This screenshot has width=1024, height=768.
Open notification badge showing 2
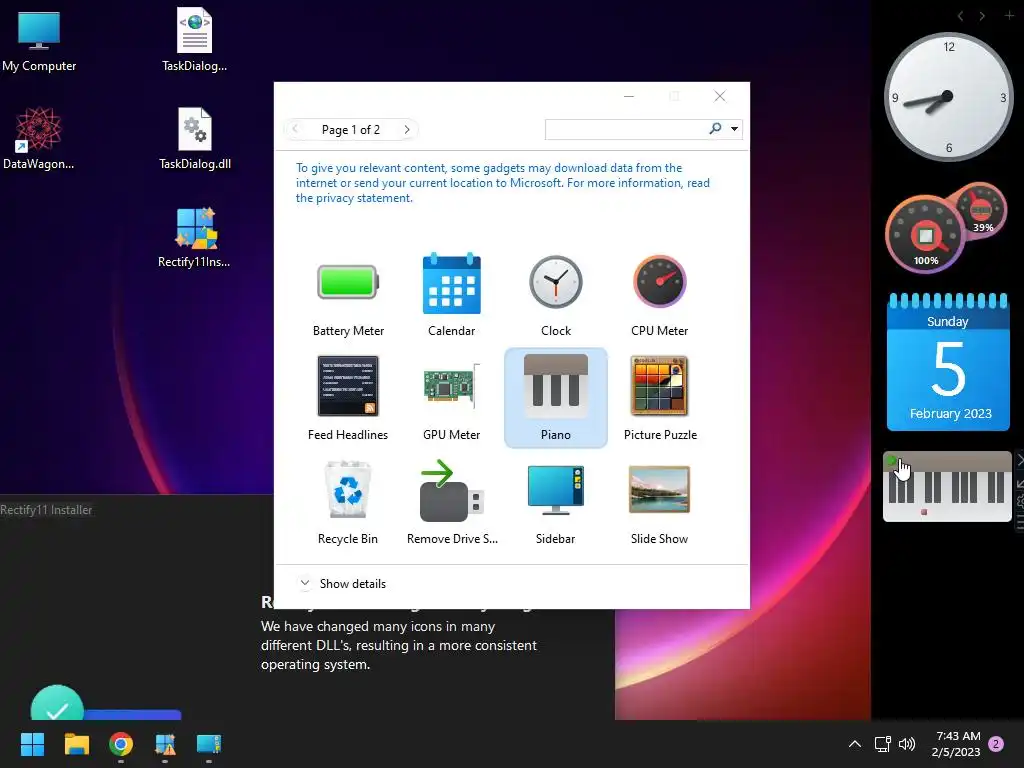(x=996, y=744)
